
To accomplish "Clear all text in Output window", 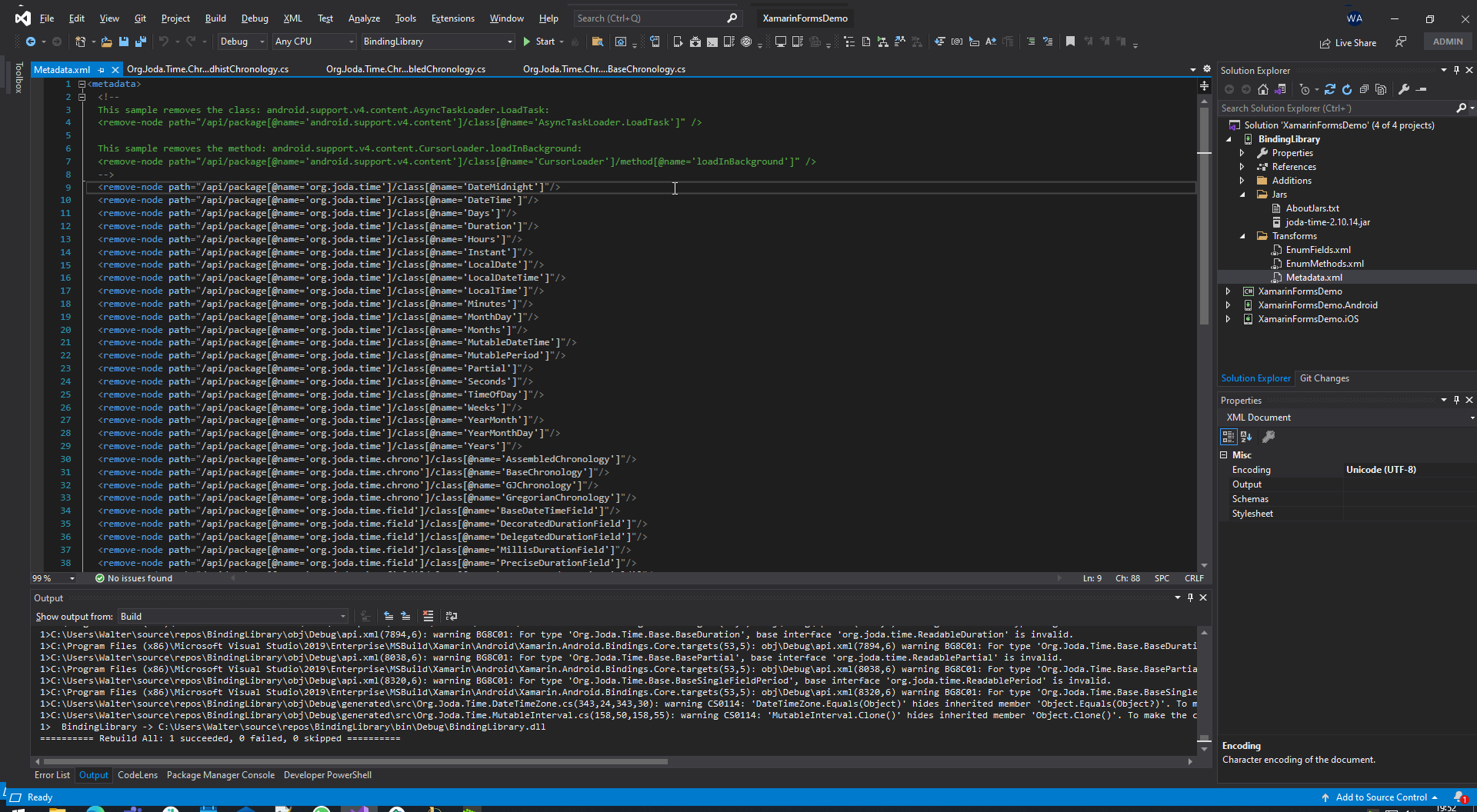I will click(428, 616).
